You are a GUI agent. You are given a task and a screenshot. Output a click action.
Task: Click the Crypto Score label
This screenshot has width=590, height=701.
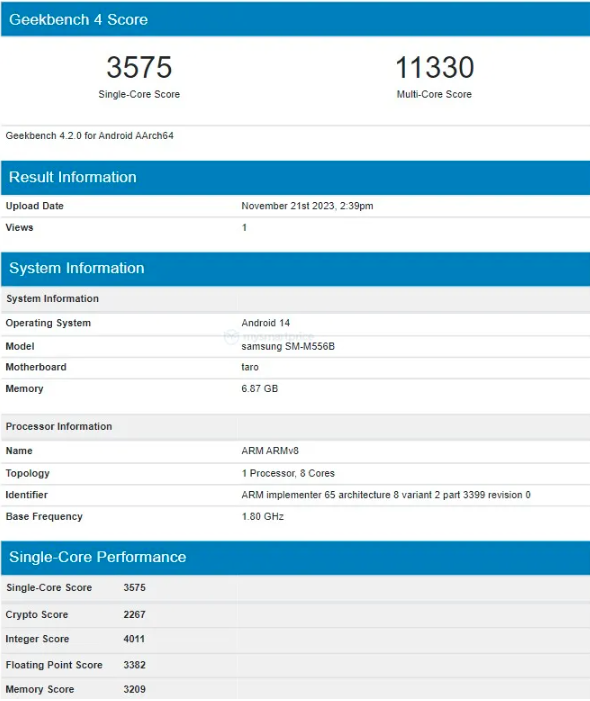[x=37, y=615]
